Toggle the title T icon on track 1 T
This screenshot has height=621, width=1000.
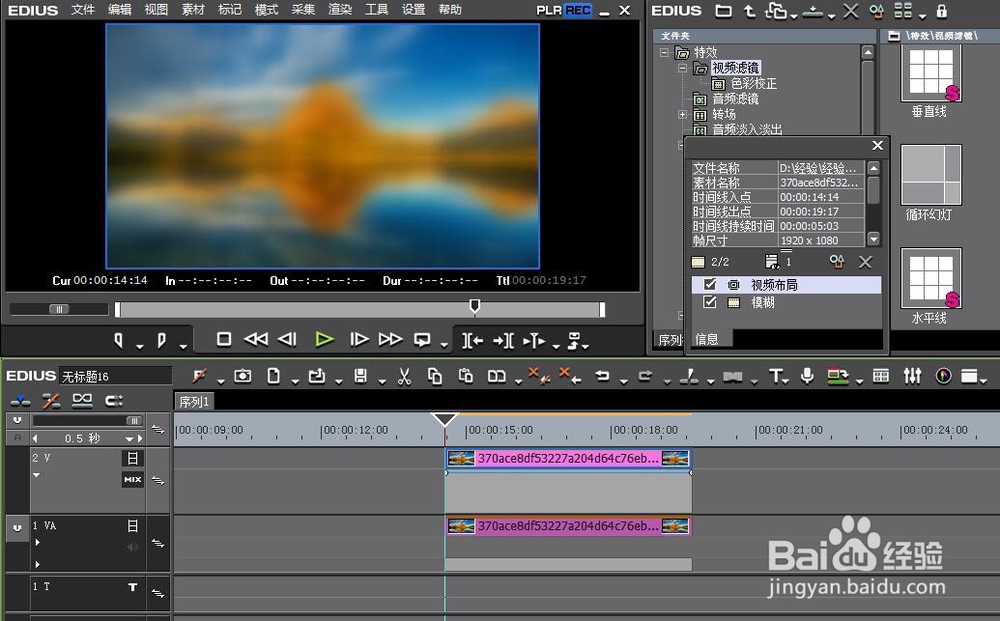pos(133,587)
